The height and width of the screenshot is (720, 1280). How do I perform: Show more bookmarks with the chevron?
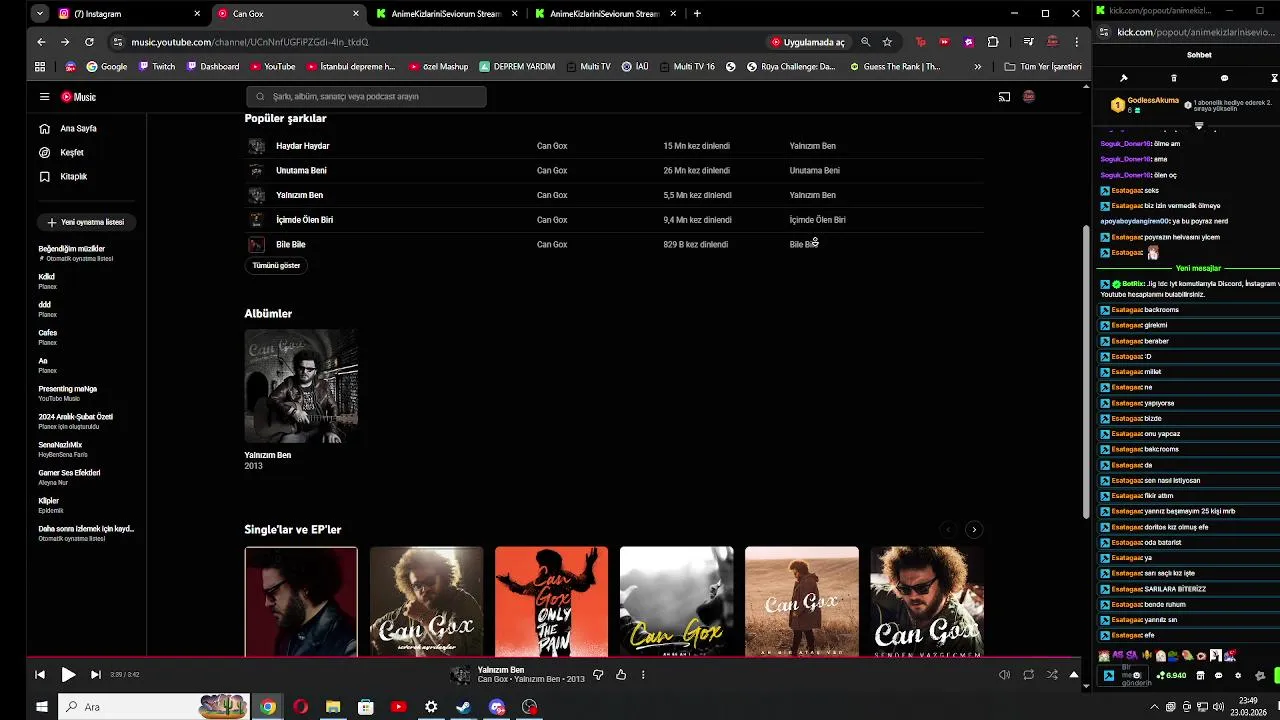point(978,67)
